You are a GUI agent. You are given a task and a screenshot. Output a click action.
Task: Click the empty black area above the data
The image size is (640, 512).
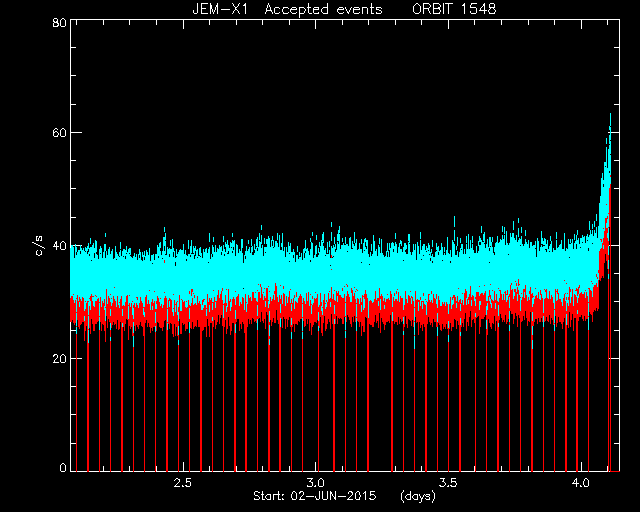[x=327, y=122]
